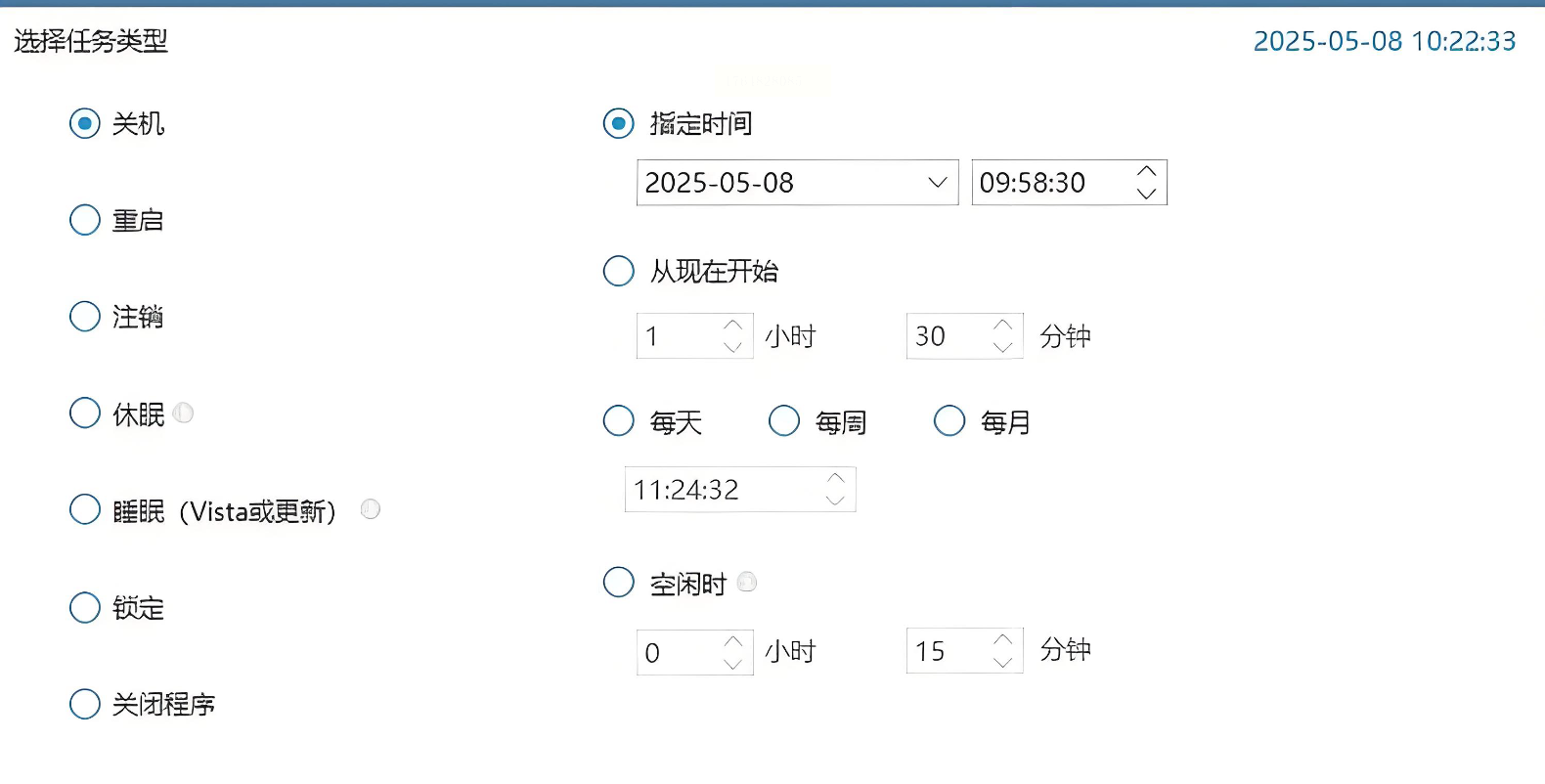The width and height of the screenshot is (1545, 784).
Task: Choose the 注销 task type
Action: pyautogui.click(x=85, y=317)
